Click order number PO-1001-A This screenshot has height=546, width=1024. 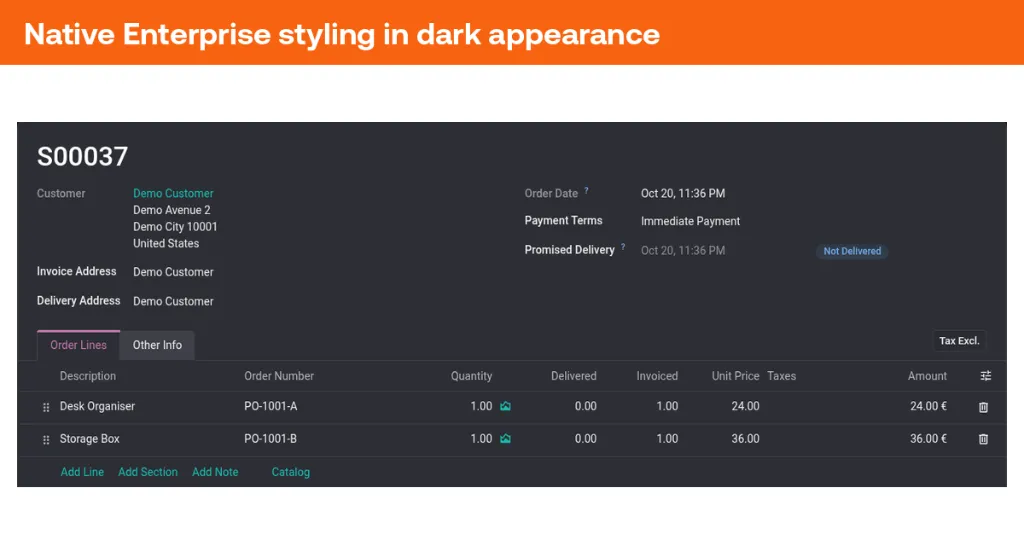click(270, 406)
